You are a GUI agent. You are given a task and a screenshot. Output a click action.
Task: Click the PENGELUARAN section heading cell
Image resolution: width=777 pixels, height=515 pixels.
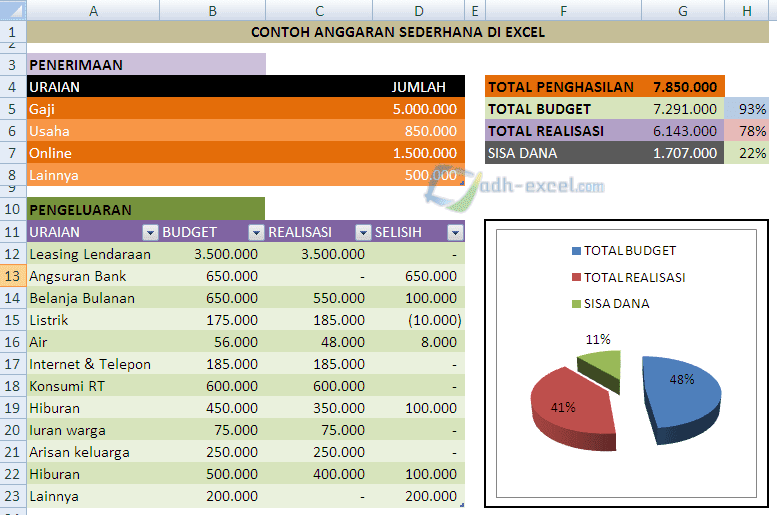[x=146, y=211]
